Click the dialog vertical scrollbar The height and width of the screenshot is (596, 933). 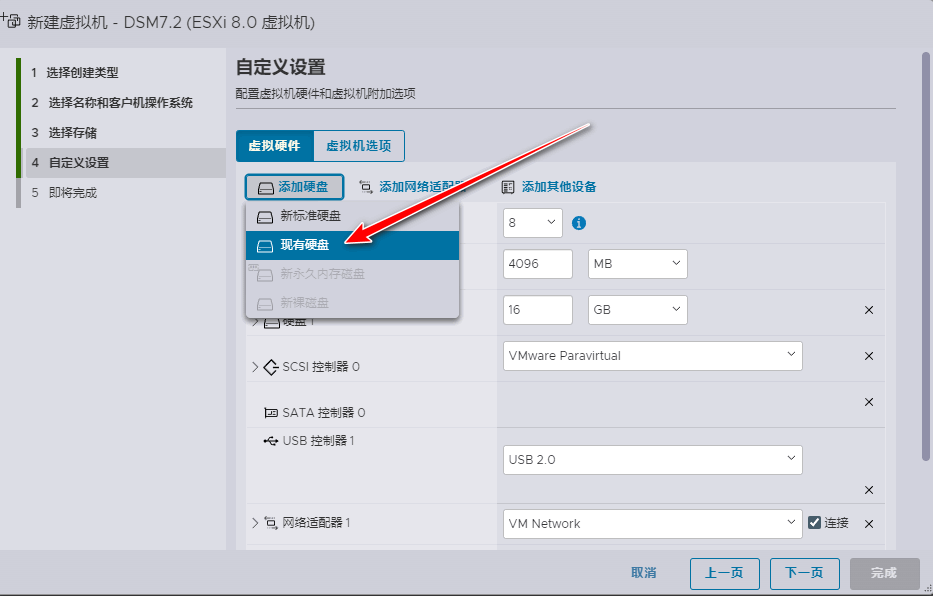point(925,256)
